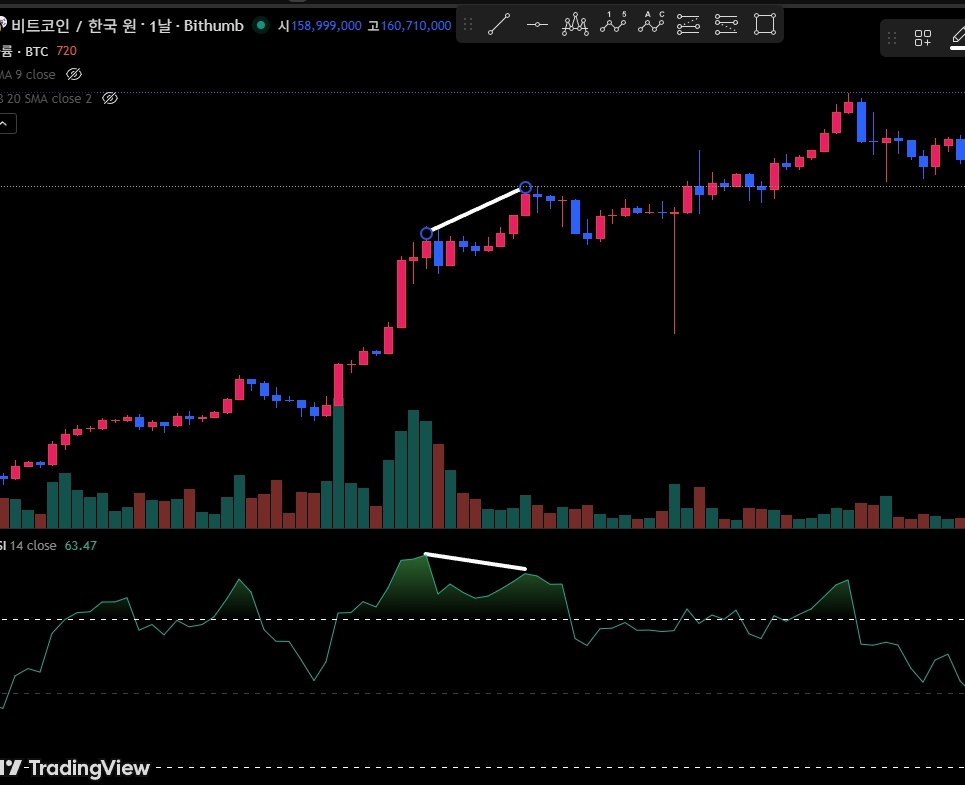965x785 pixels.
Task: Choose the Head and Shoulders pattern tool
Action: pos(575,25)
